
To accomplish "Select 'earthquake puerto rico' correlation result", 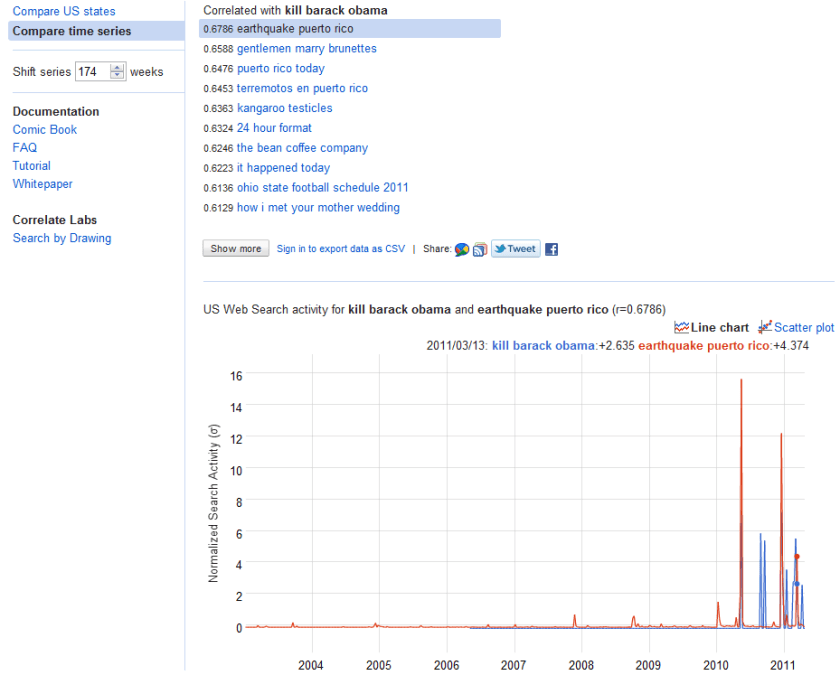I will click(x=295, y=29).
